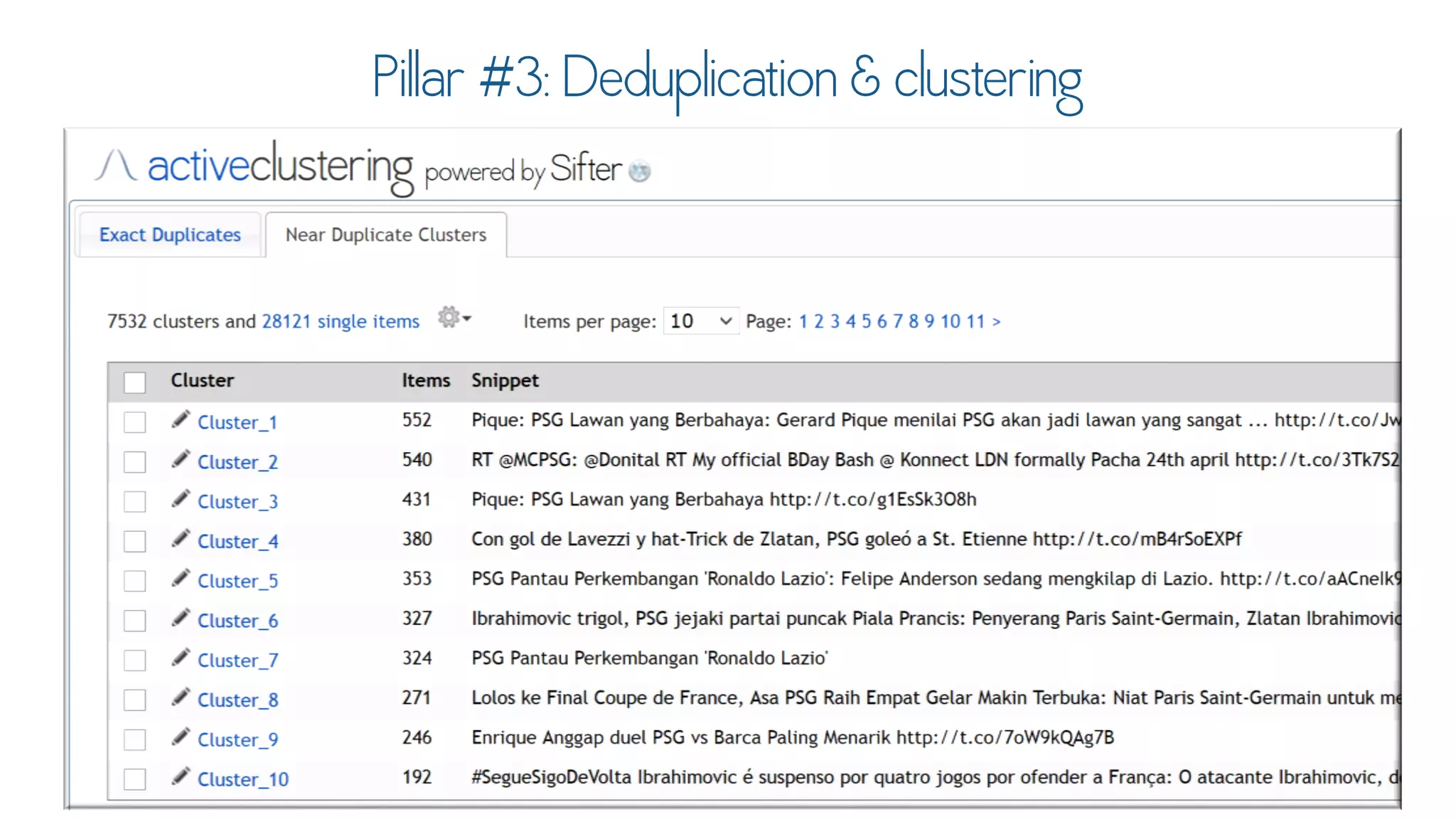Click the Sifter globe icon
The image size is (1456, 819).
click(640, 171)
